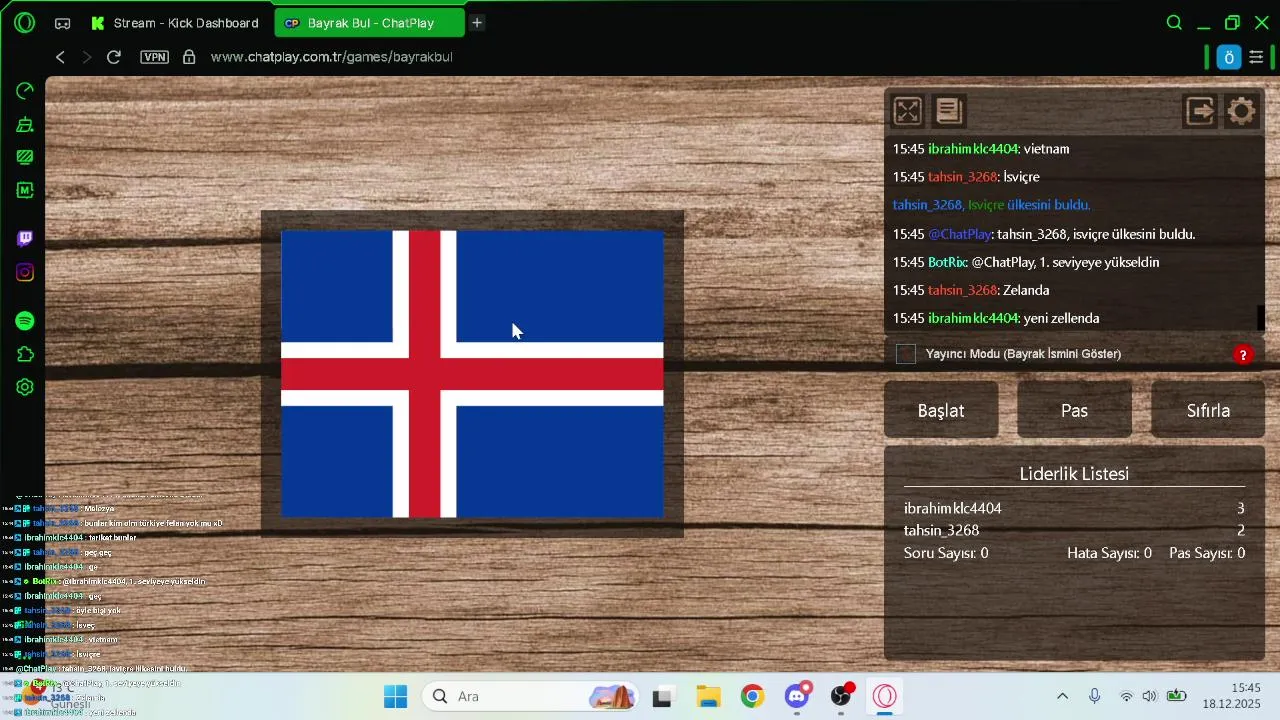Click tahsin_3268 in the leaderboard
Viewport: 1280px width, 720px height.
coord(941,530)
